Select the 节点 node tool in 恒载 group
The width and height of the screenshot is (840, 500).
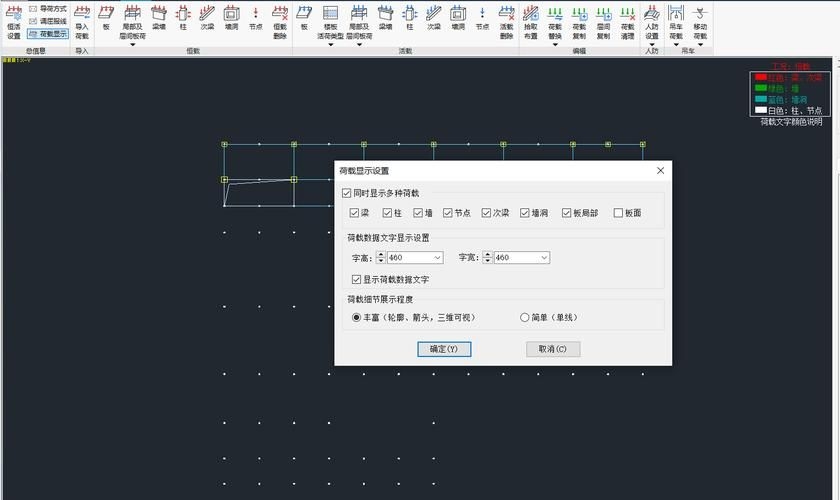(x=256, y=18)
